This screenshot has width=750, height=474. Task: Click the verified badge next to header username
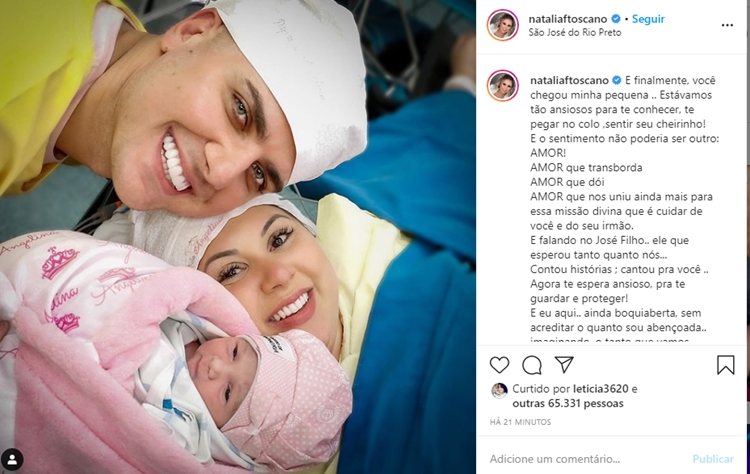[x=616, y=19]
